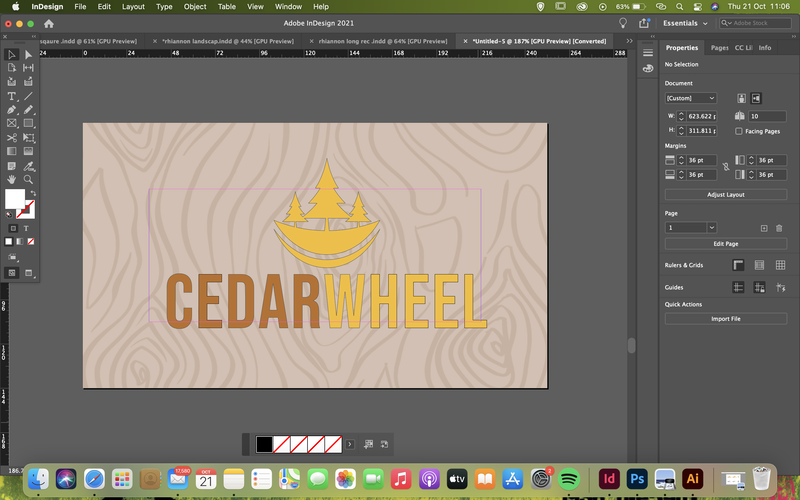The height and width of the screenshot is (500, 800).
Task: Select the Type tool
Action: [11, 96]
